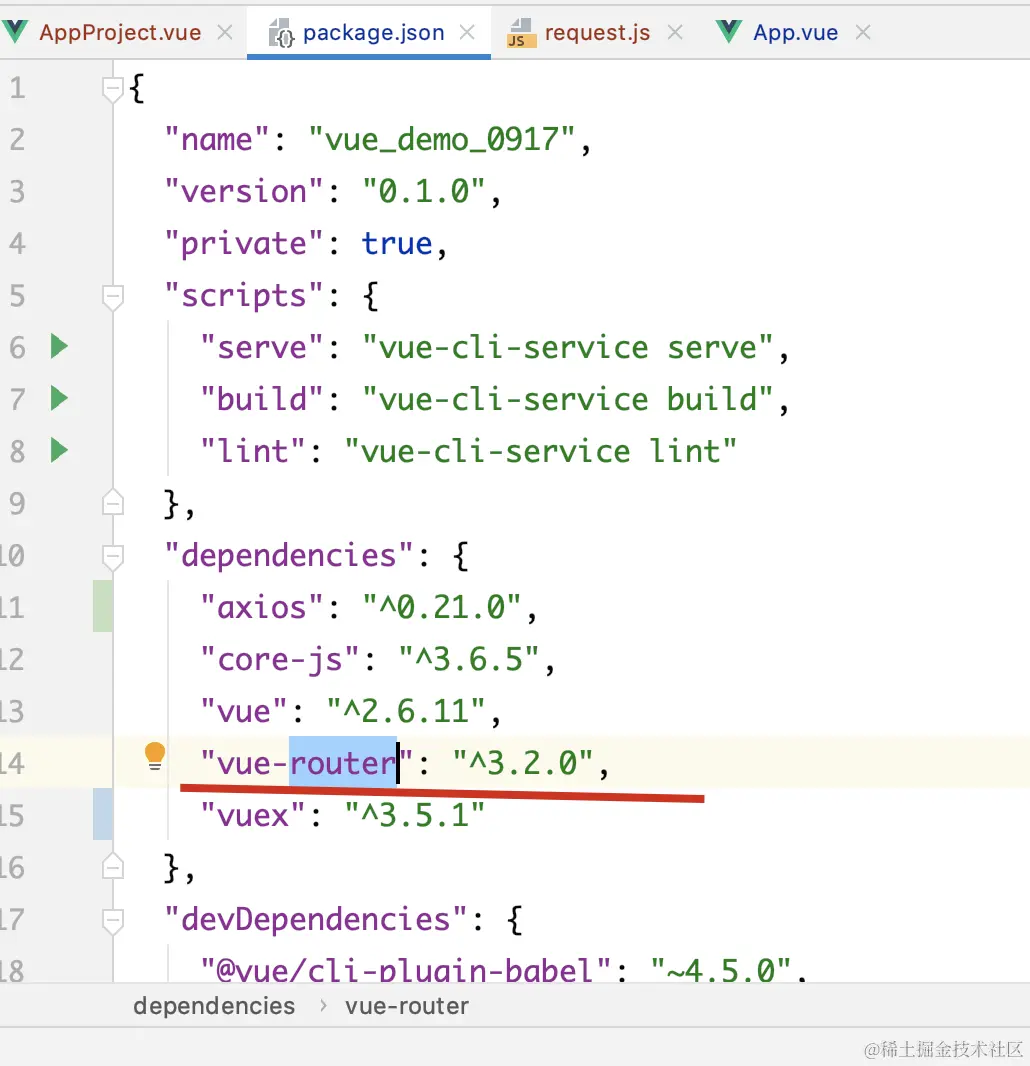Screen dimensions: 1030x1066
Task: Click the "serve" key
Action: click(x=262, y=347)
